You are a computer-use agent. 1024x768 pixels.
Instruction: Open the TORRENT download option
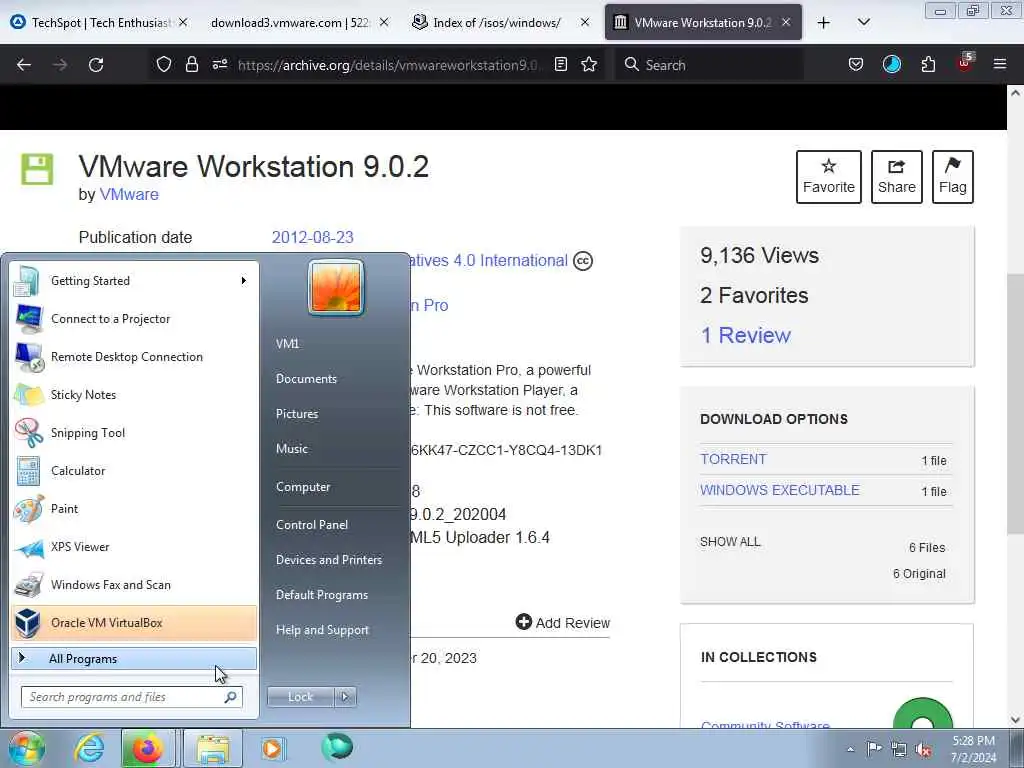733,459
